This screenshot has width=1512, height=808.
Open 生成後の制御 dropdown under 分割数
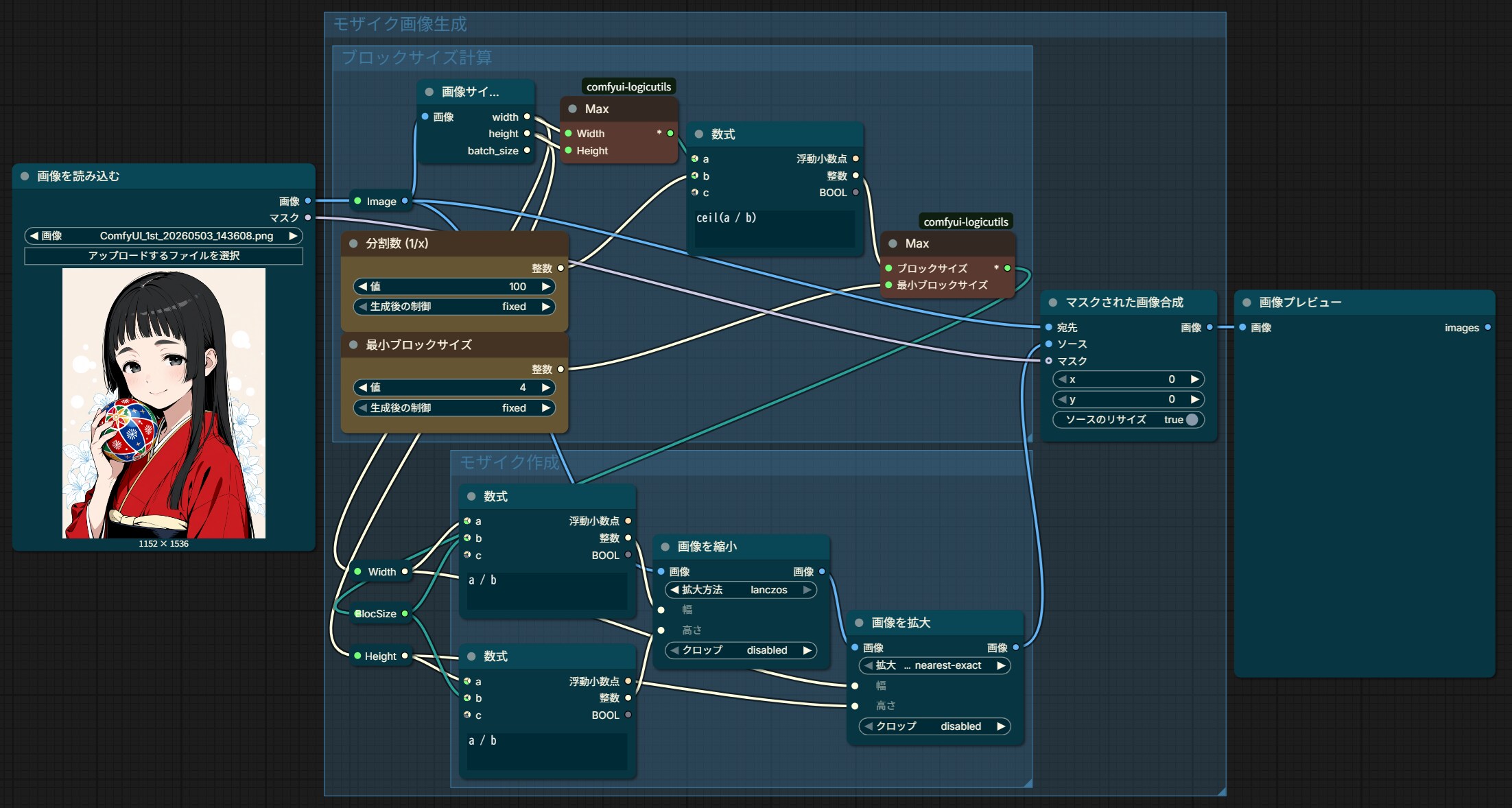[454, 307]
